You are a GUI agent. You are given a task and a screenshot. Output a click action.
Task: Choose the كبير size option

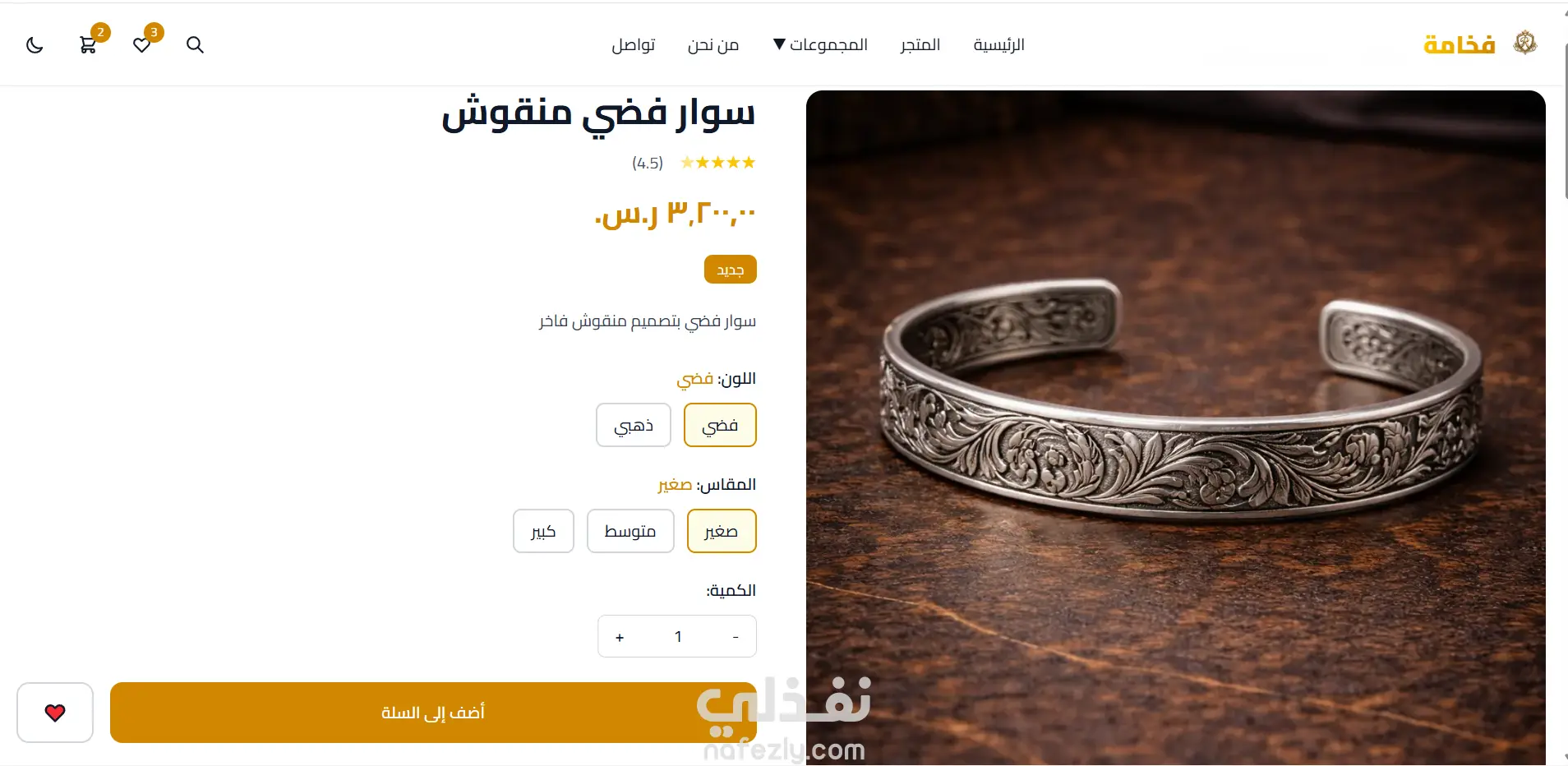click(x=543, y=531)
